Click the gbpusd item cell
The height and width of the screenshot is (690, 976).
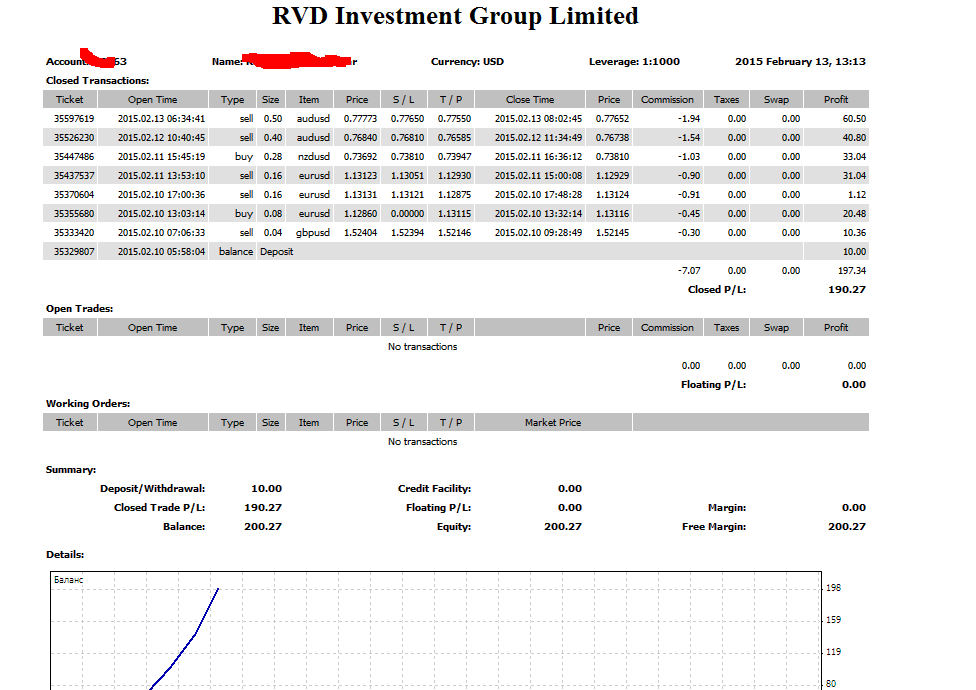(313, 232)
